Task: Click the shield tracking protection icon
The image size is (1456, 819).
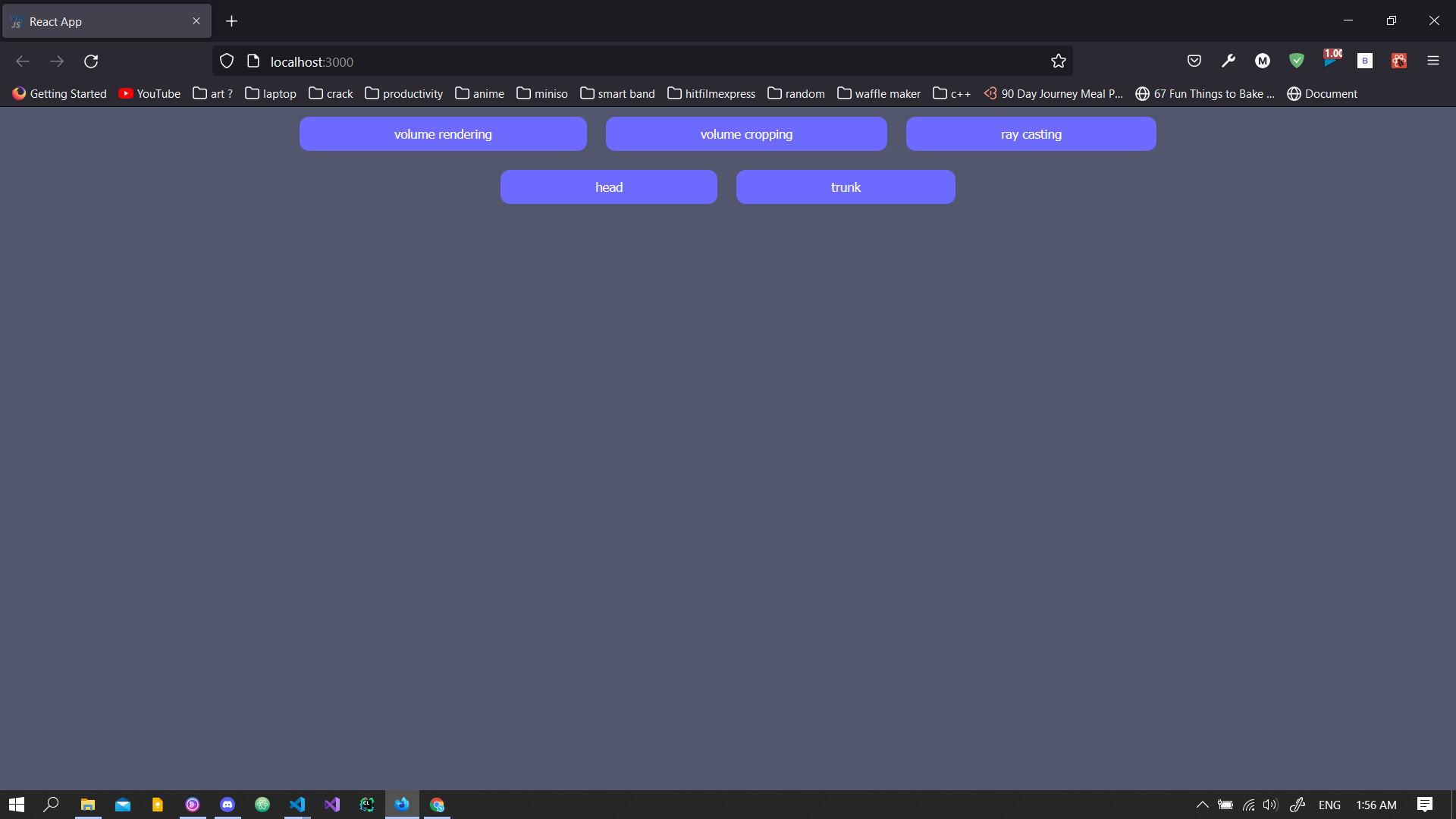Action: (227, 61)
